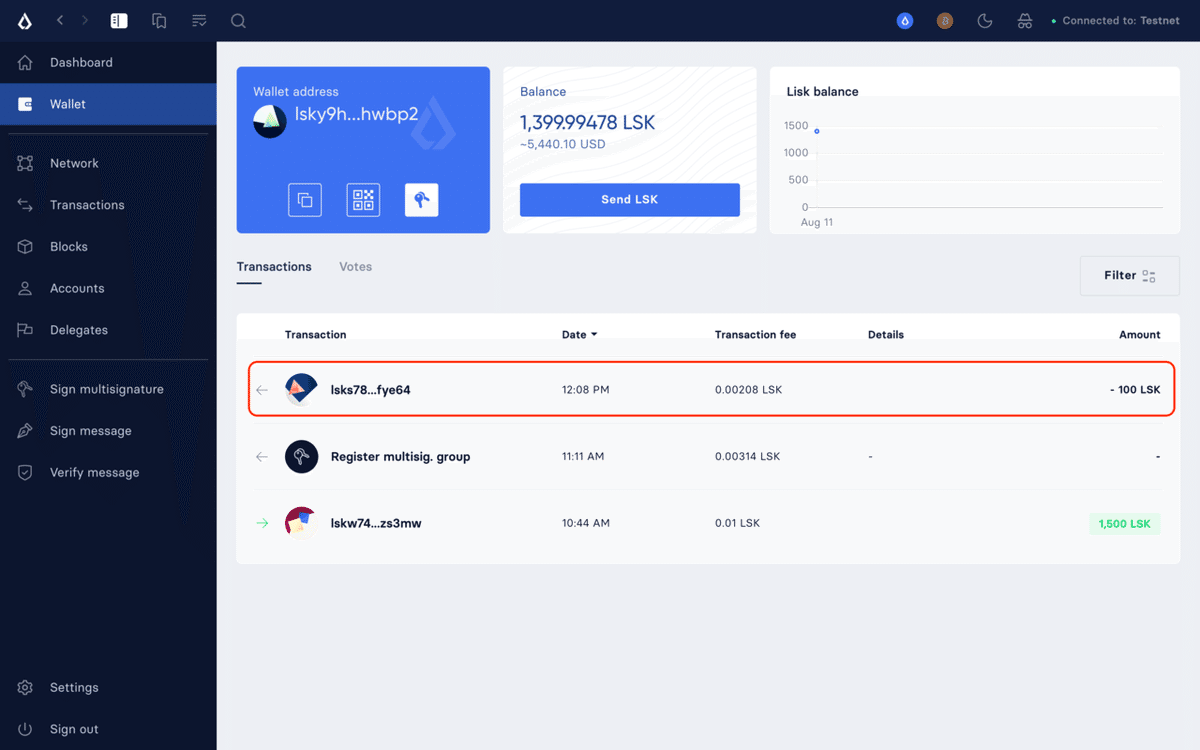Switch to the Votes tab
The height and width of the screenshot is (750, 1200).
coord(355,267)
